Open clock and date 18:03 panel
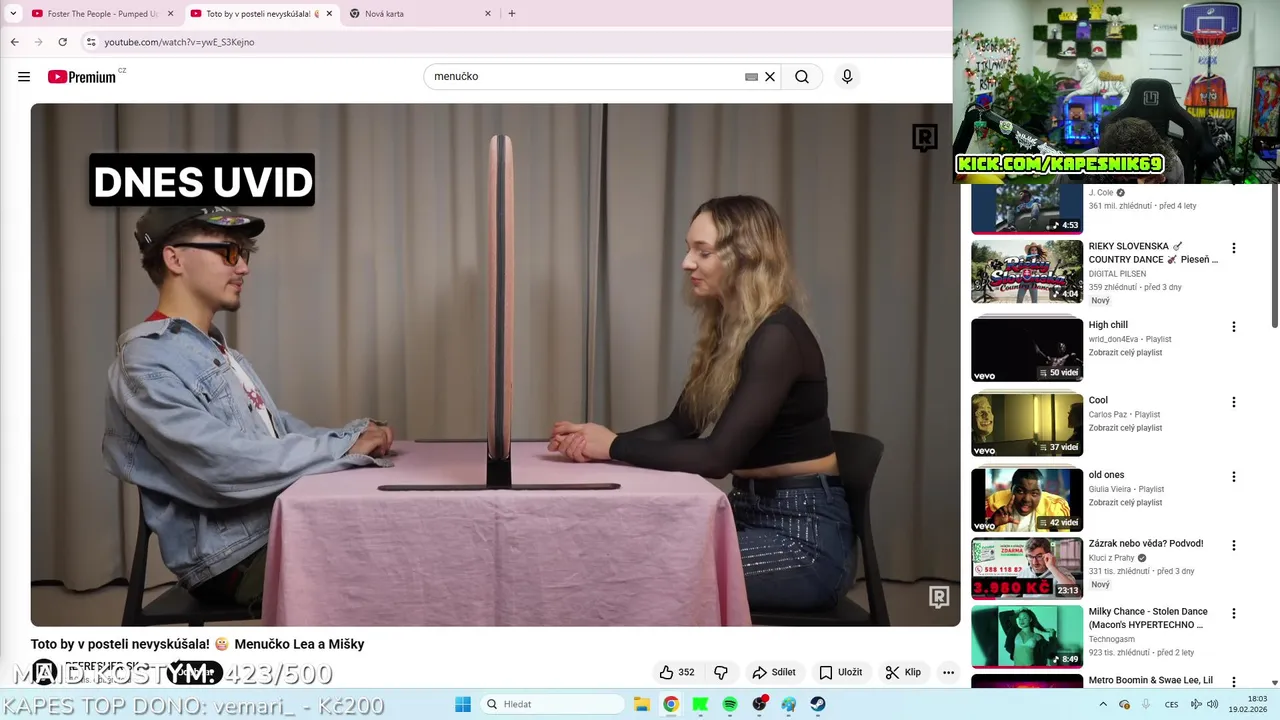 tap(1247, 704)
